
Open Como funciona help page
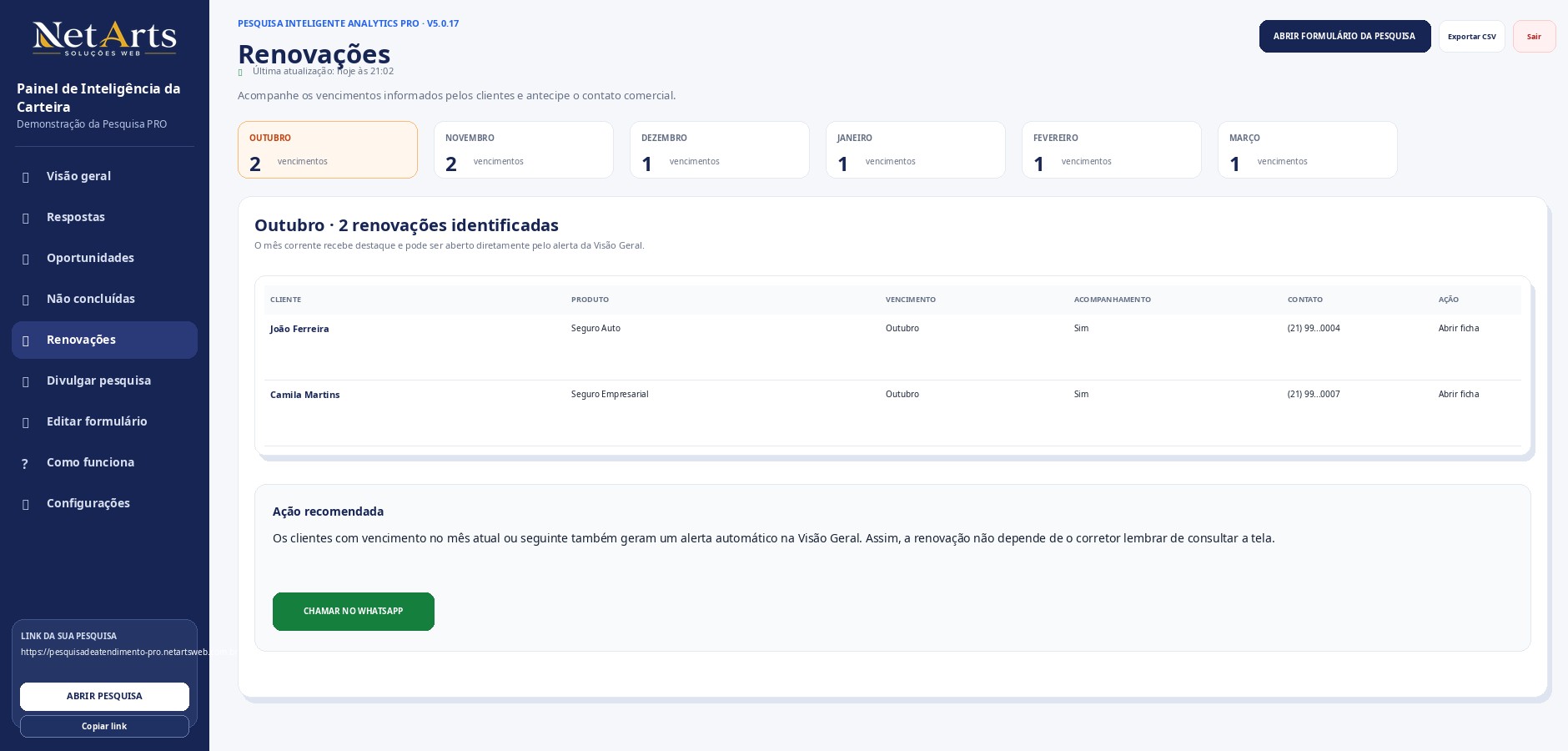104,462
